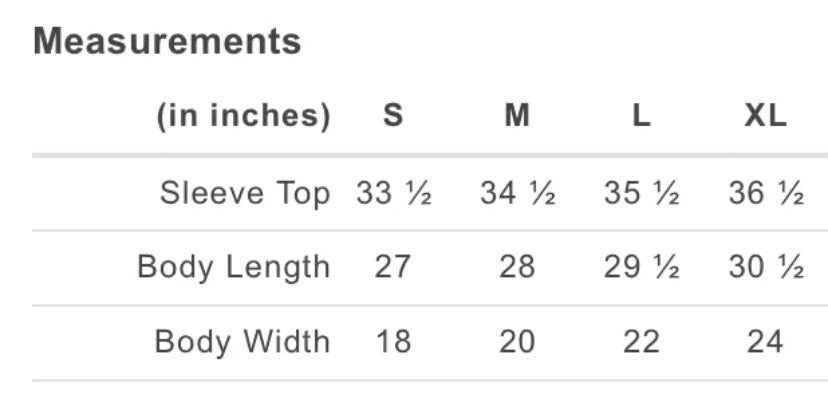Click Sleeve Top value 33 ½ for S
This screenshot has width=828, height=413.
393,194
